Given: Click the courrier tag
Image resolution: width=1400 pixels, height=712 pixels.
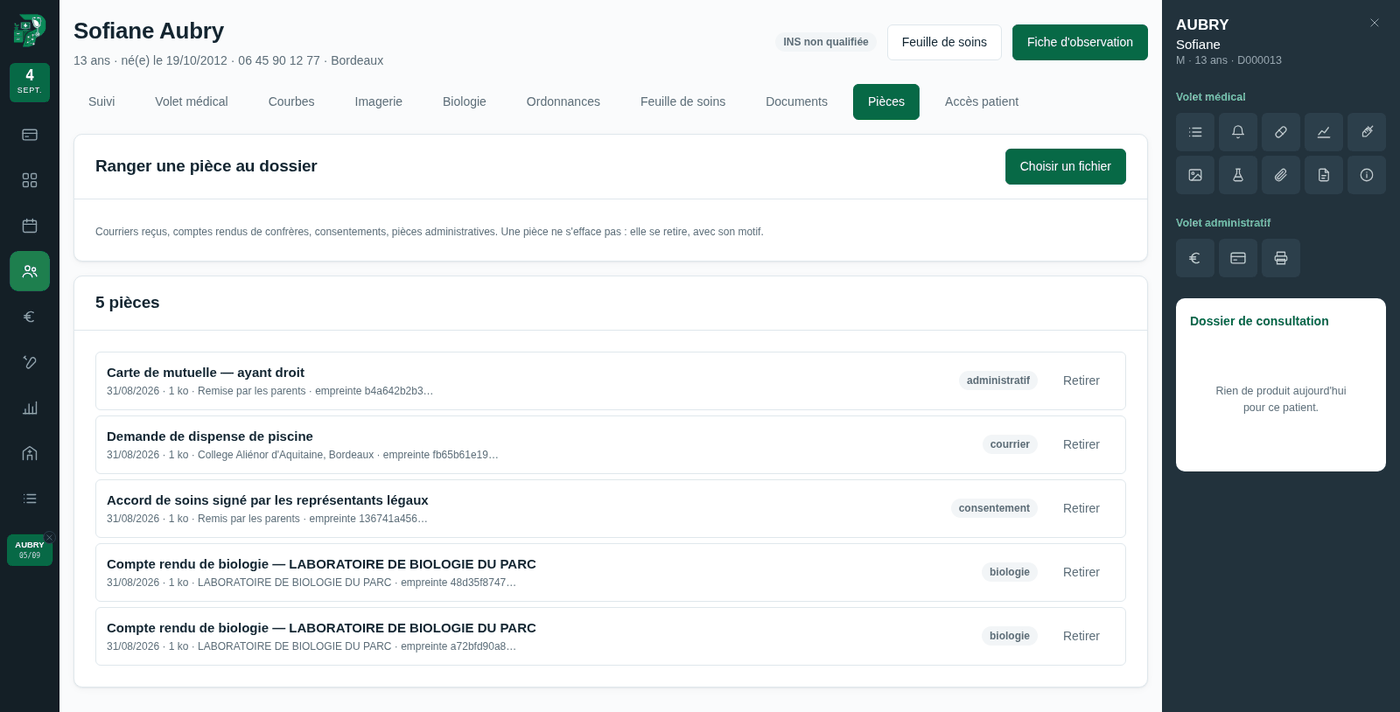Looking at the screenshot, I should 1010,445.
